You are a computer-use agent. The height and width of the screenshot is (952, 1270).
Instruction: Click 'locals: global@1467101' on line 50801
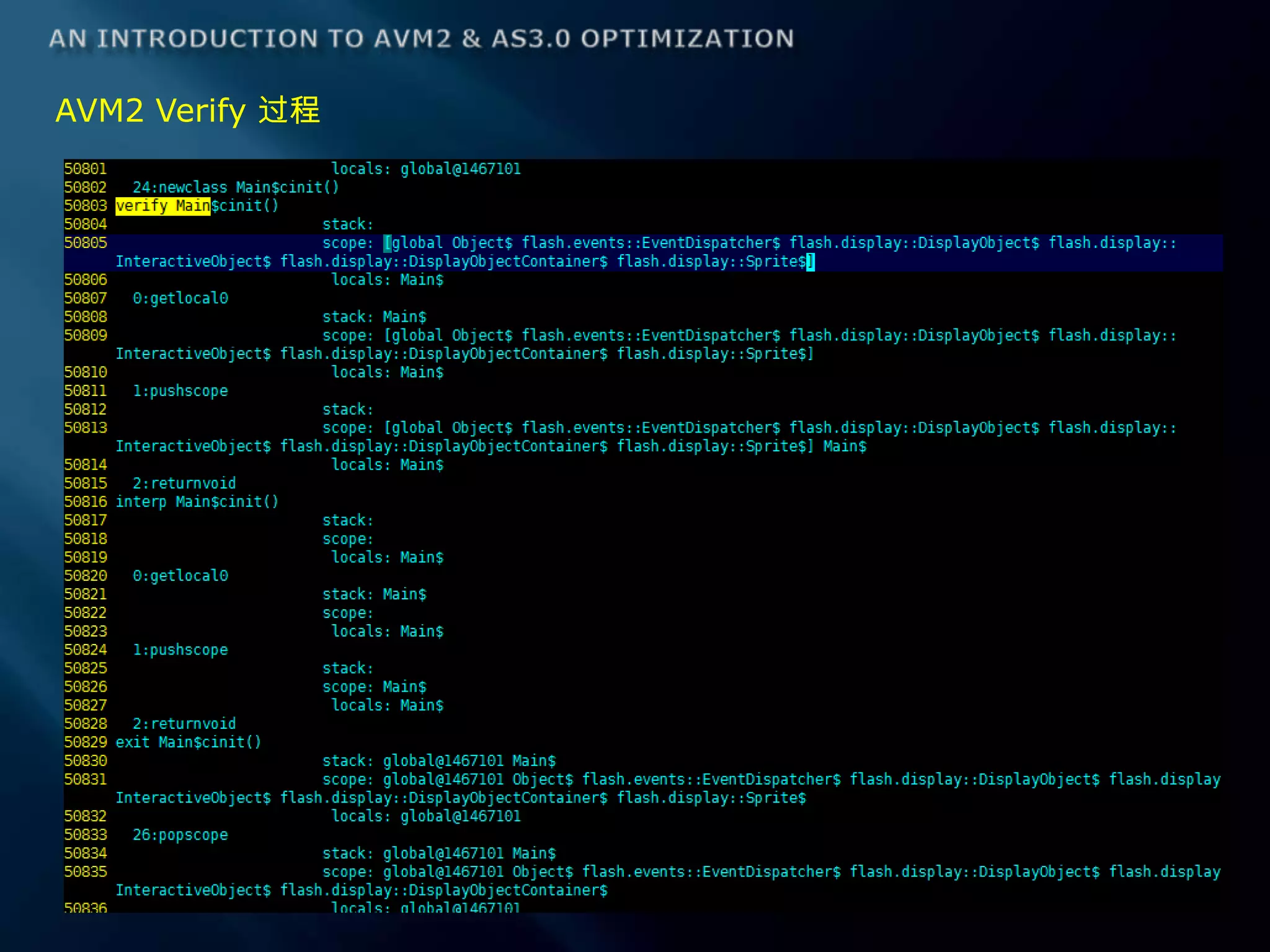[x=426, y=169]
